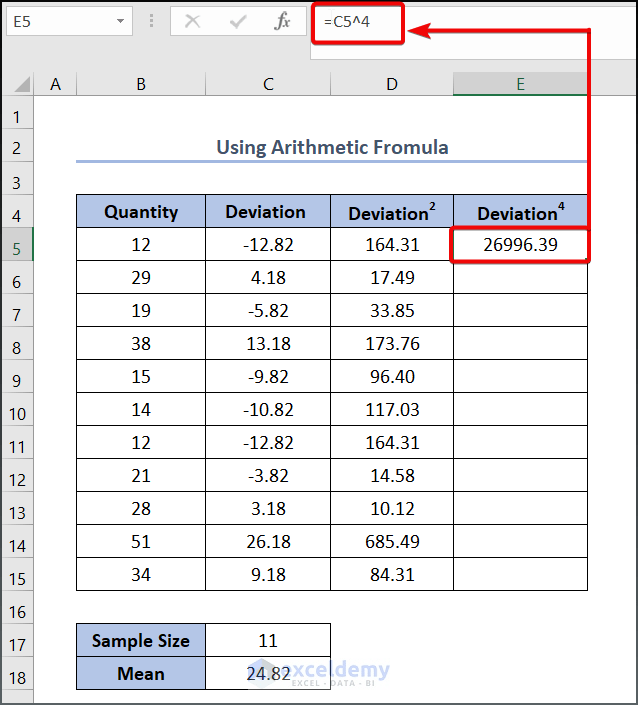Select cell with value 96.40
This screenshot has width=638, height=705.
pyautogui.click(x=392, y=376)
